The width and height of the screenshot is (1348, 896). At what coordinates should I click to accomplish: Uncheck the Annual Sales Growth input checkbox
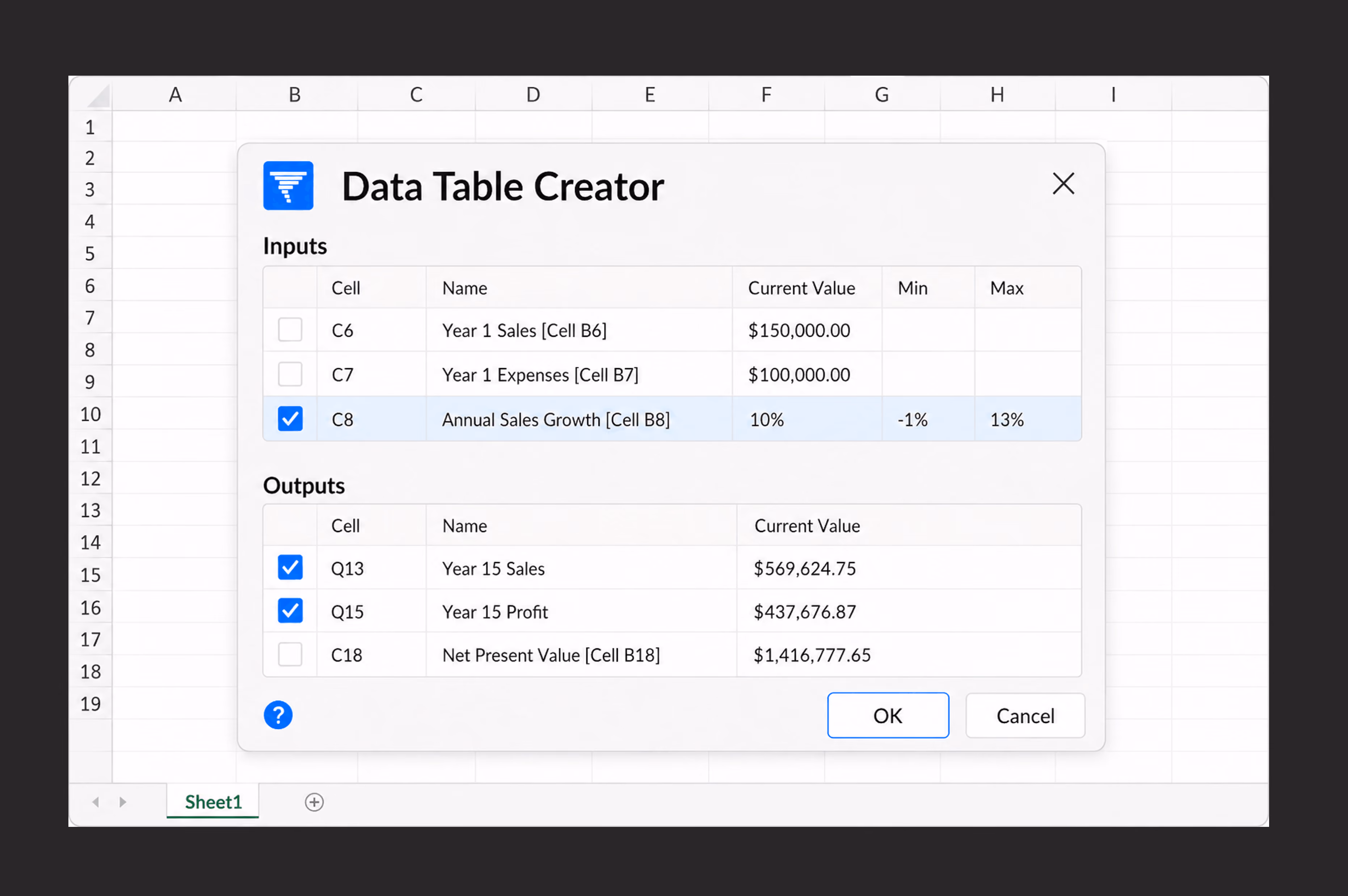point(290,419)
